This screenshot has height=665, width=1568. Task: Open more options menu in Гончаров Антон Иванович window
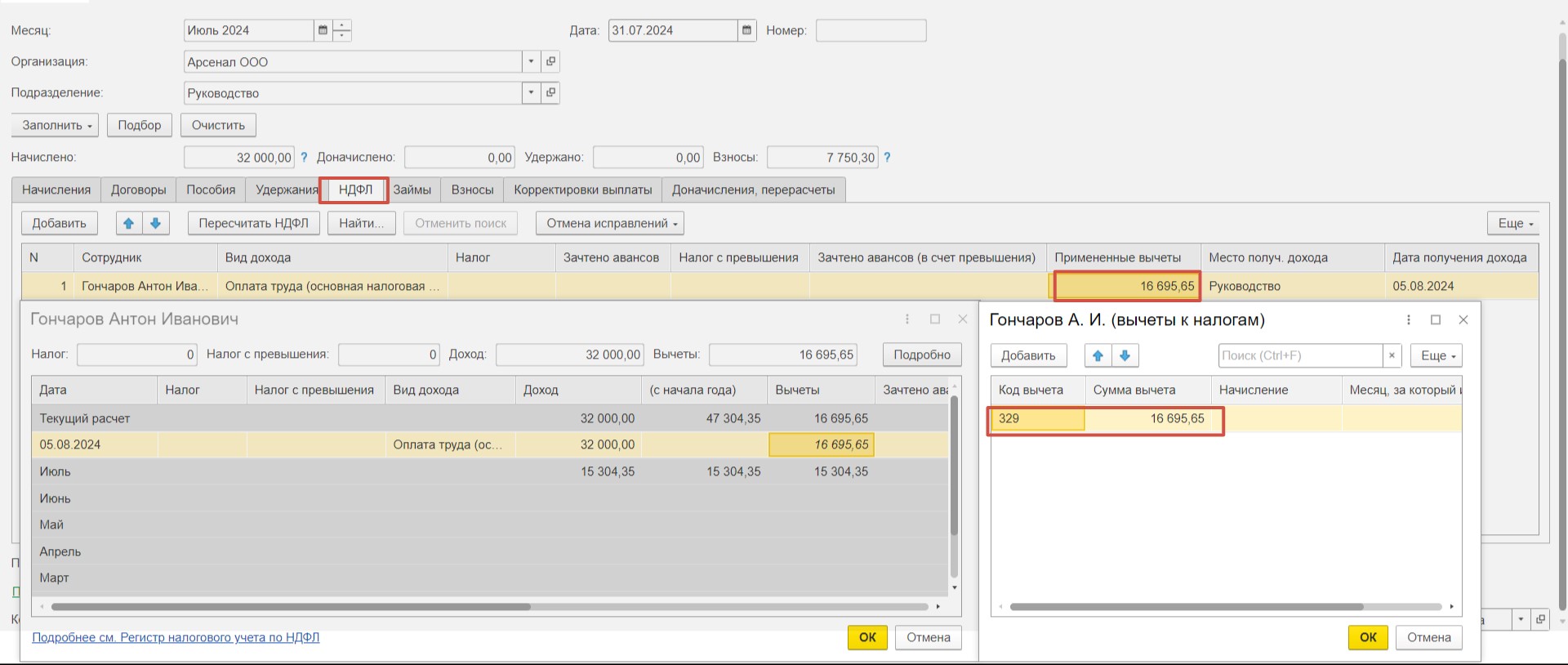pyautogui.click(x=907, y=319)
